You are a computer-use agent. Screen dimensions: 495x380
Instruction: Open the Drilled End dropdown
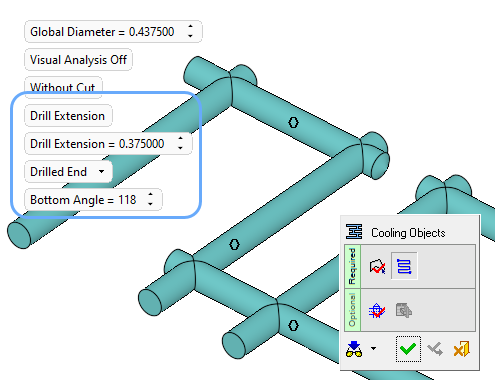pyautogui.click(x=68, y=172)
